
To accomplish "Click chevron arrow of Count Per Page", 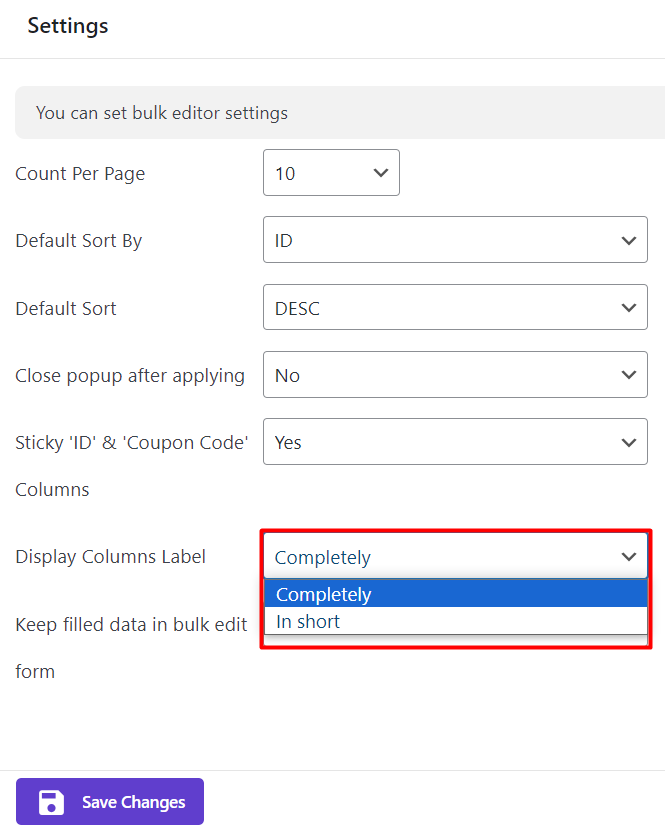I will [381, 173].
